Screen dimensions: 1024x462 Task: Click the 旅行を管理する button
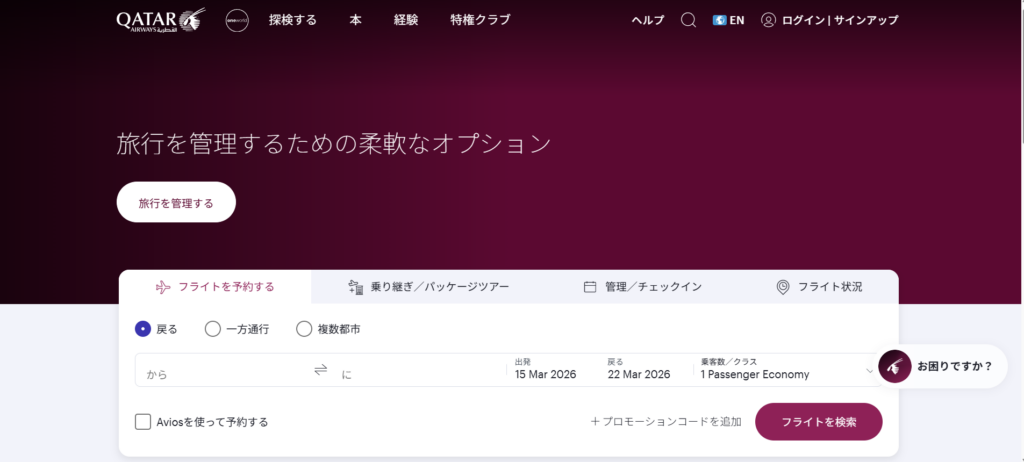pos(176,203)
